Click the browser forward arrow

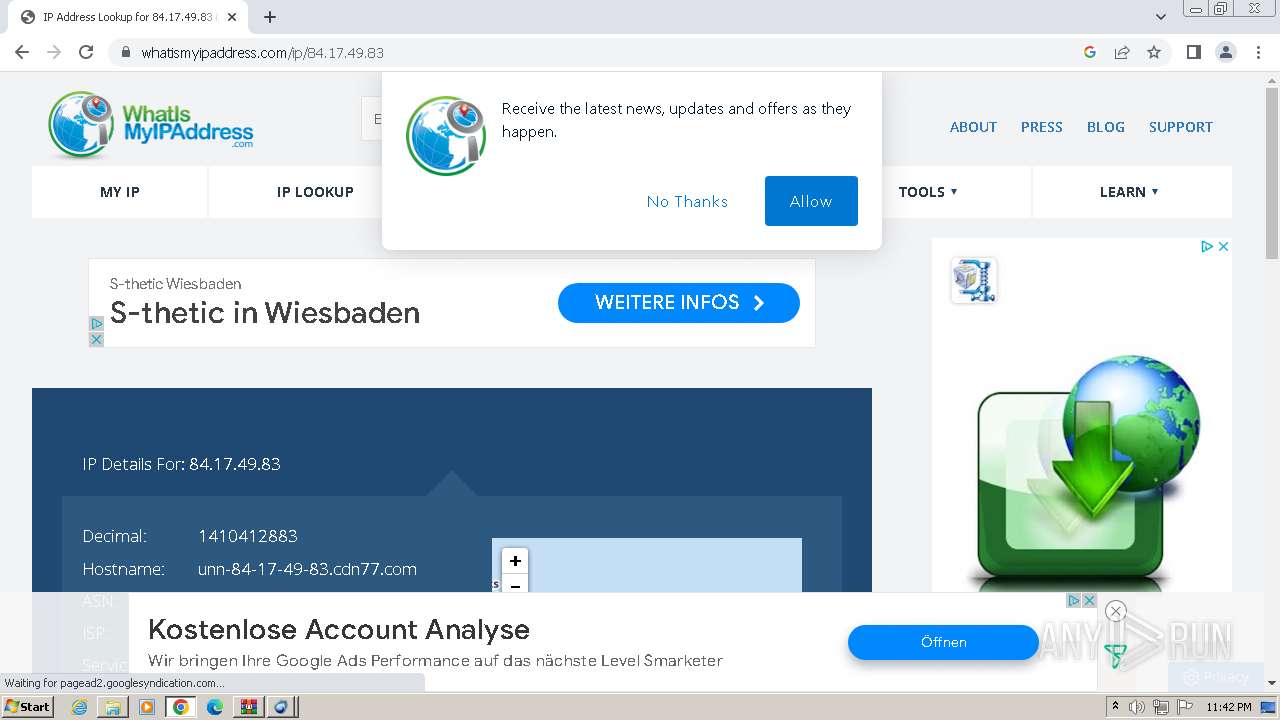(x=54, y=52)
